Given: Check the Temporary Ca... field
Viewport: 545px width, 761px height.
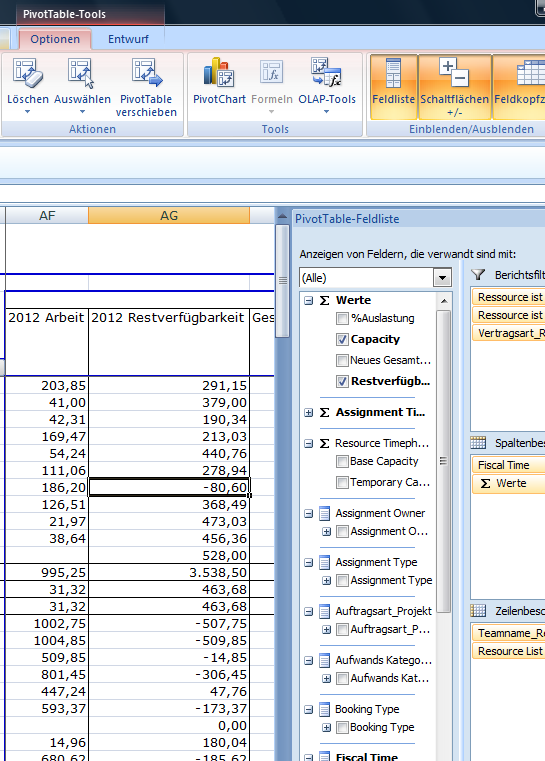Looking at the screenshot, I should click(x=342, y=482).
